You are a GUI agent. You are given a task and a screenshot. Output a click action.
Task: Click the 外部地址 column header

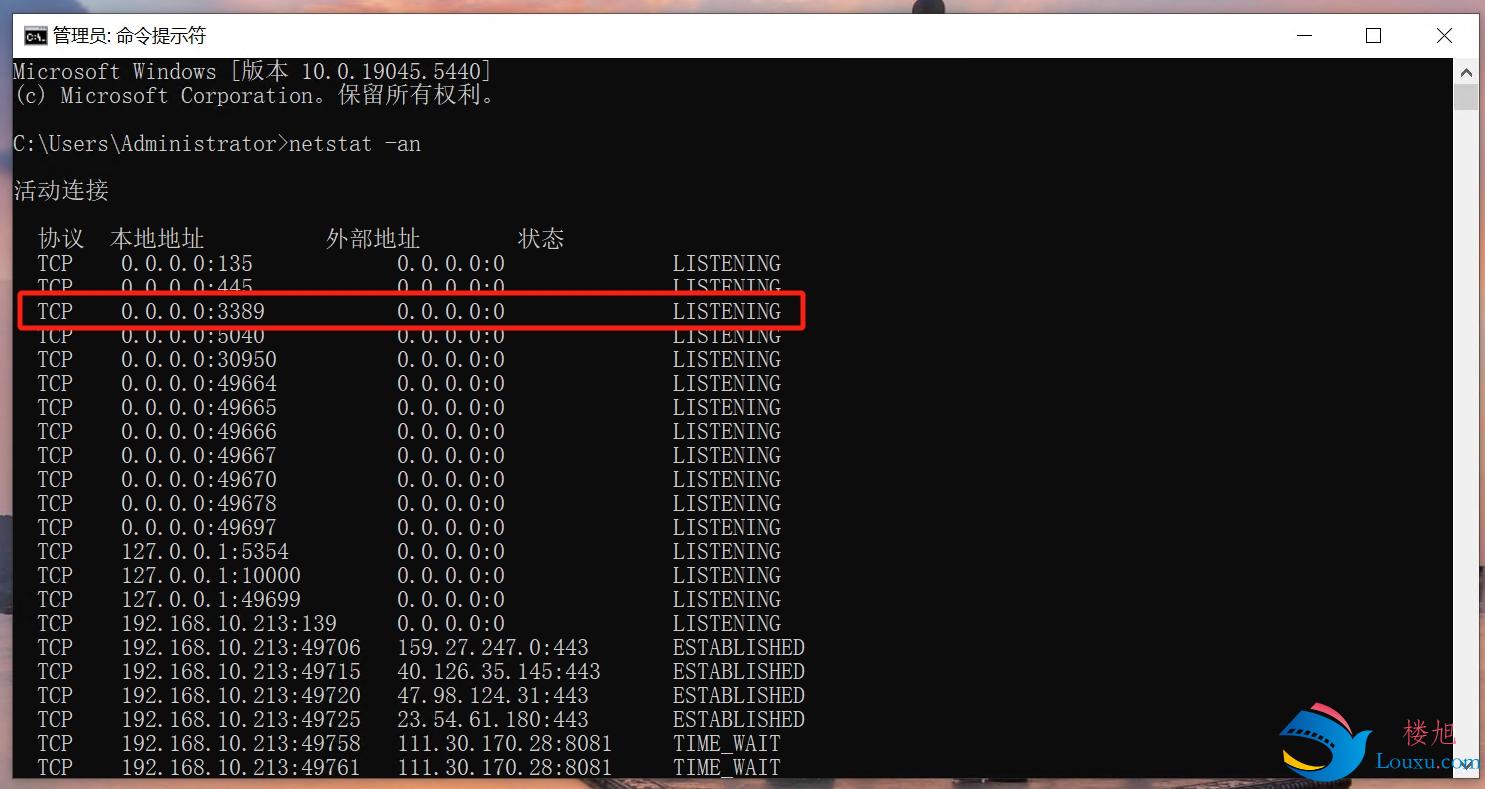(x=373, y=239)
